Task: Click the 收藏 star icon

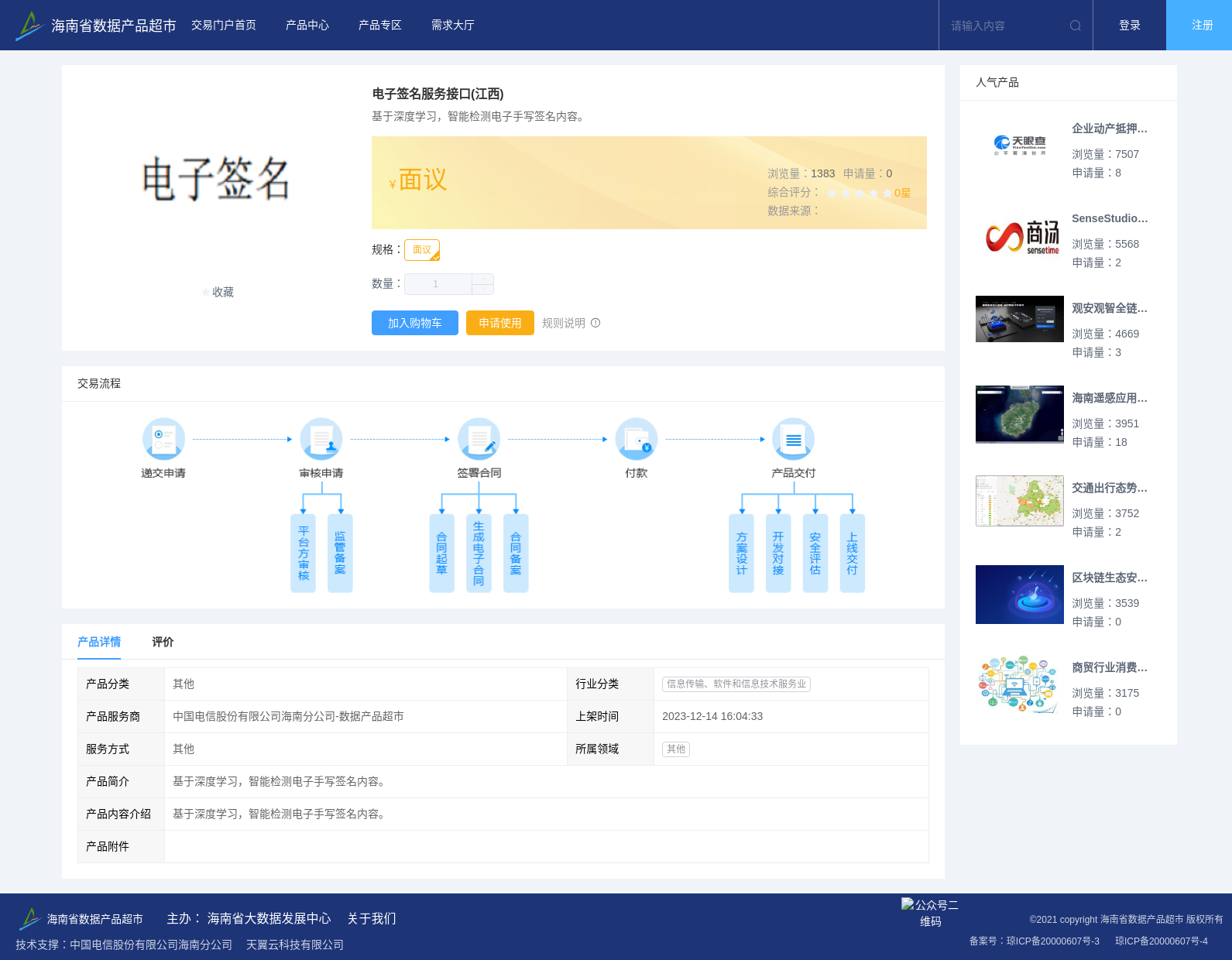Action: pyautogui.click(x=205, y=292)
